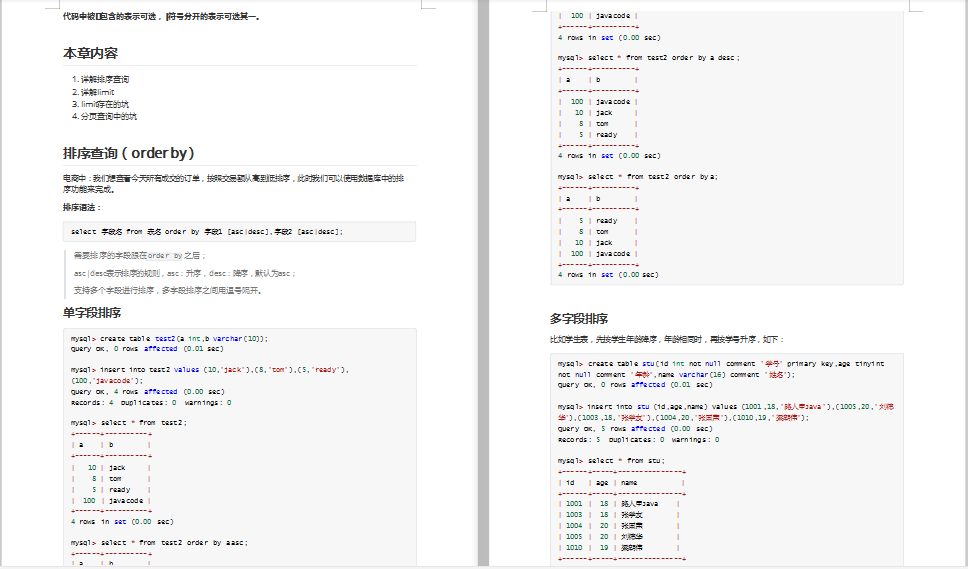The image size is (968, 569).
Task: Click the stu table row with id 1003
Action: (619, 515)
